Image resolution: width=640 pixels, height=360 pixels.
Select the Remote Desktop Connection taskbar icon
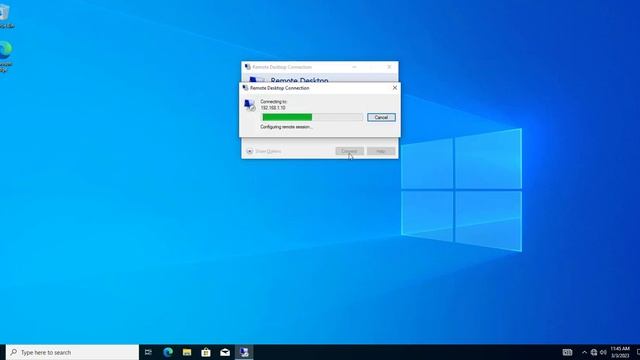click(244, 352)
